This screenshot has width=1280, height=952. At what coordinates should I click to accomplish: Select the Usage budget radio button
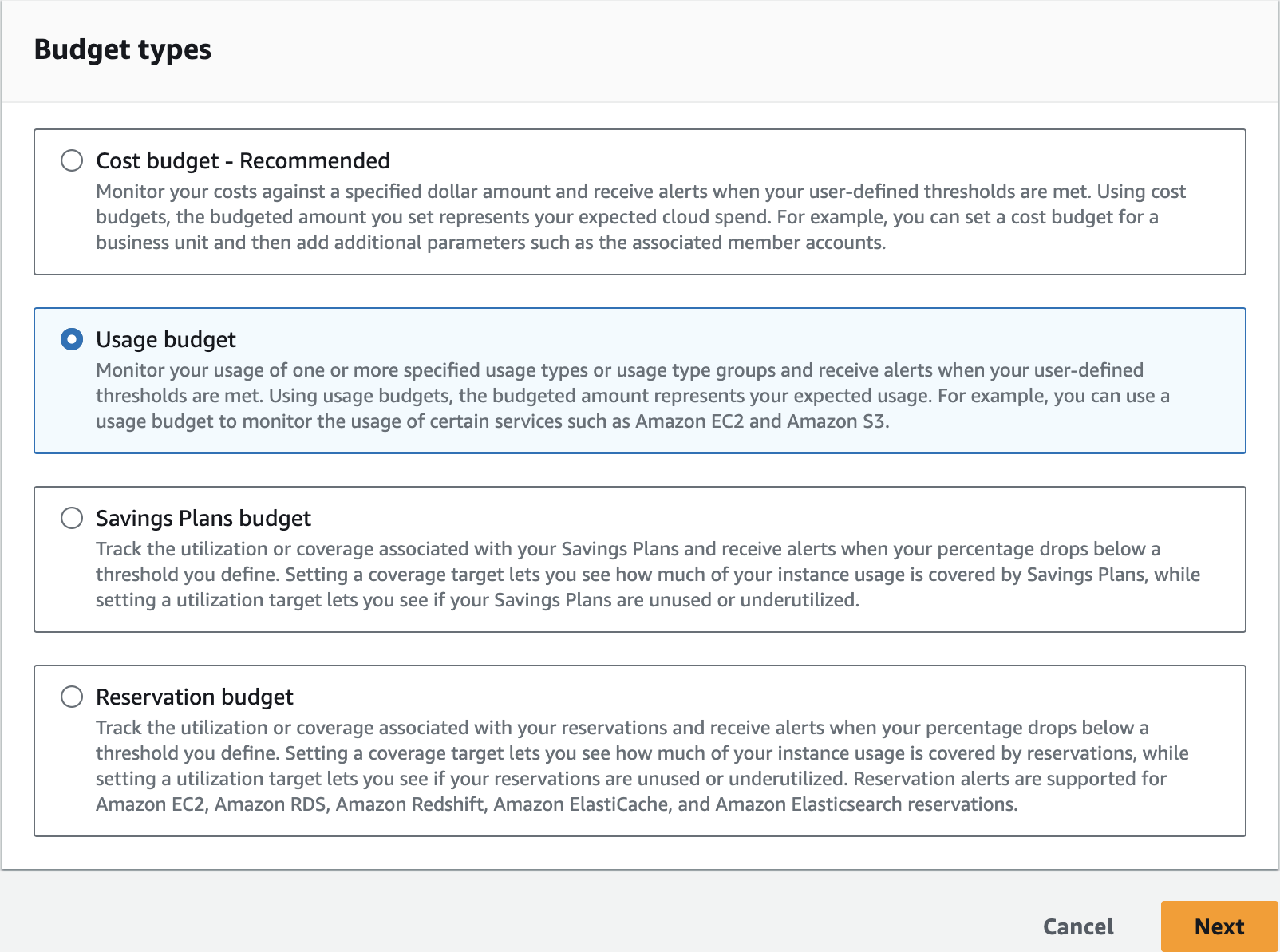click(x=72, y=339)
